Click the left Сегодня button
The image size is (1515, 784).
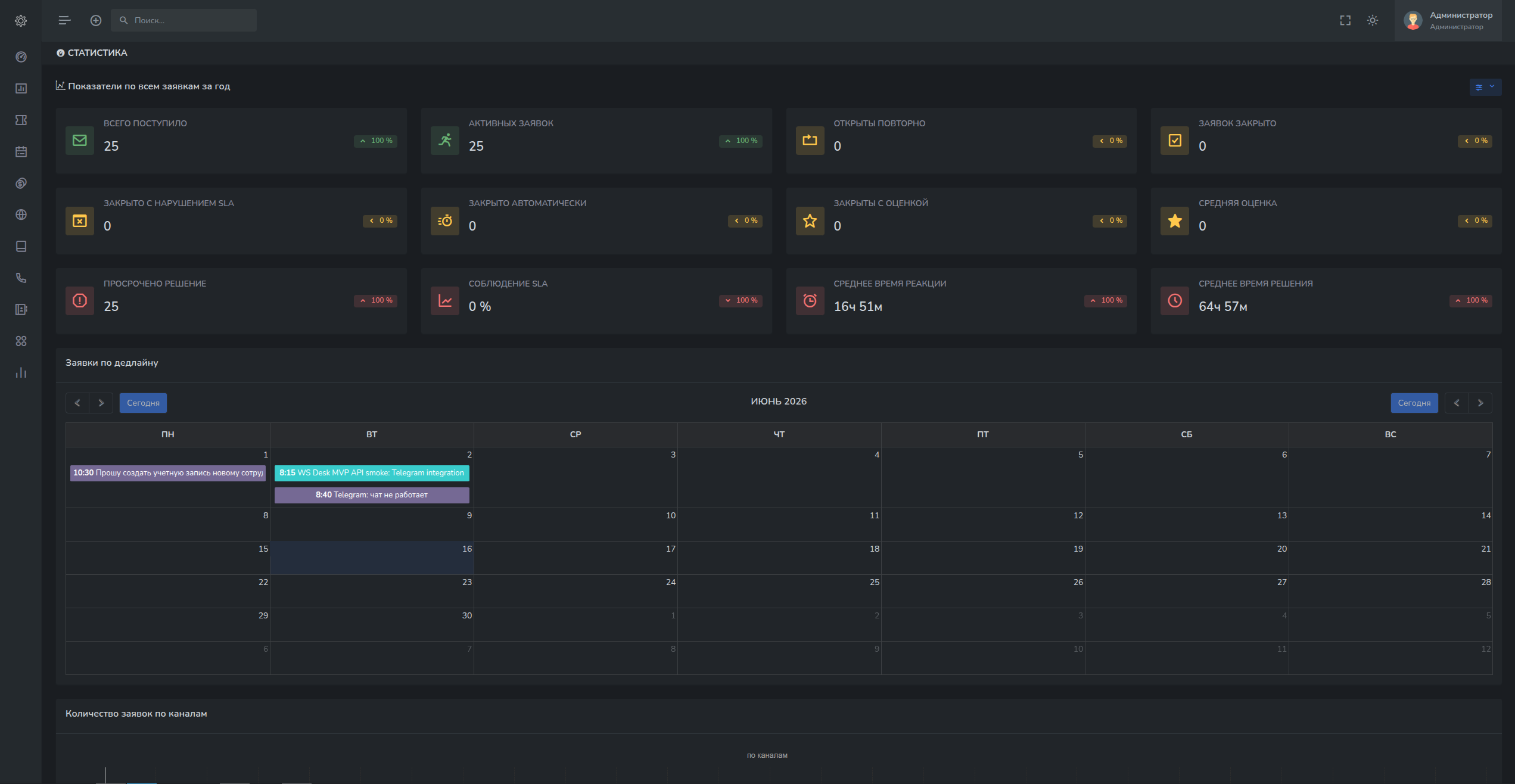(x=143, y=403)
